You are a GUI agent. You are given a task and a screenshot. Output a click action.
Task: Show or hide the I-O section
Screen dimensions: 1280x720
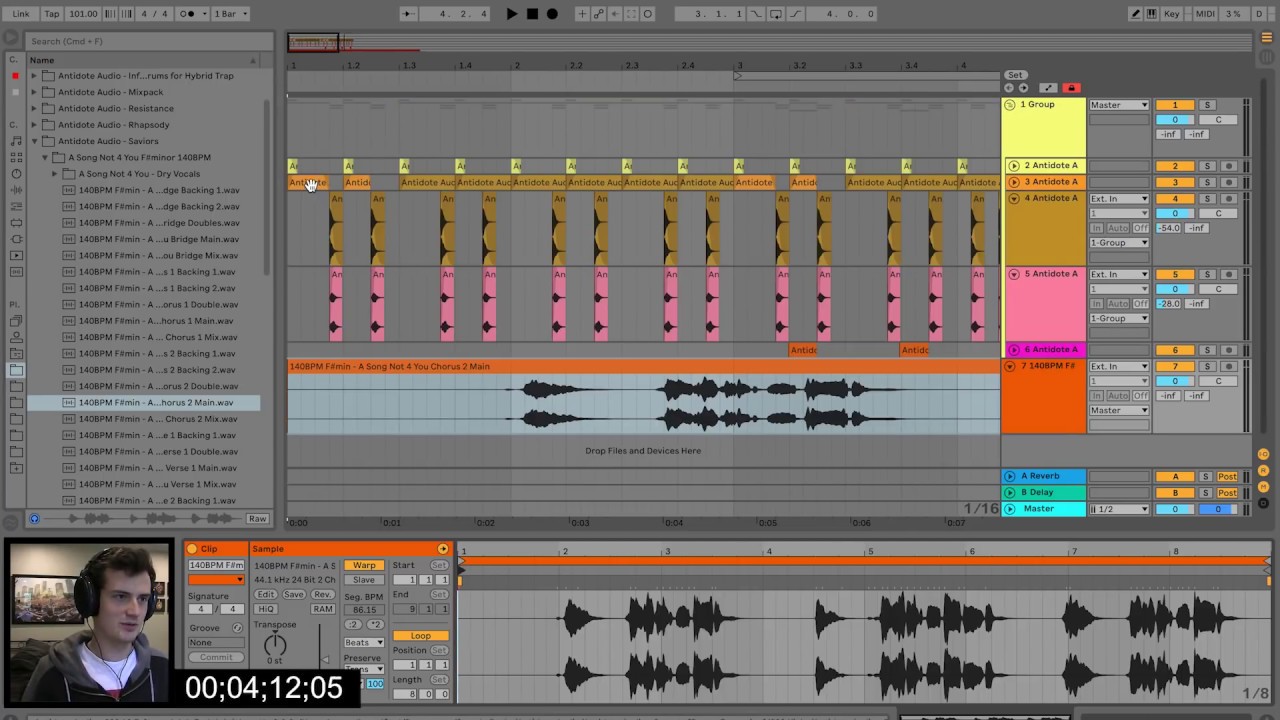coord(1264,455)
